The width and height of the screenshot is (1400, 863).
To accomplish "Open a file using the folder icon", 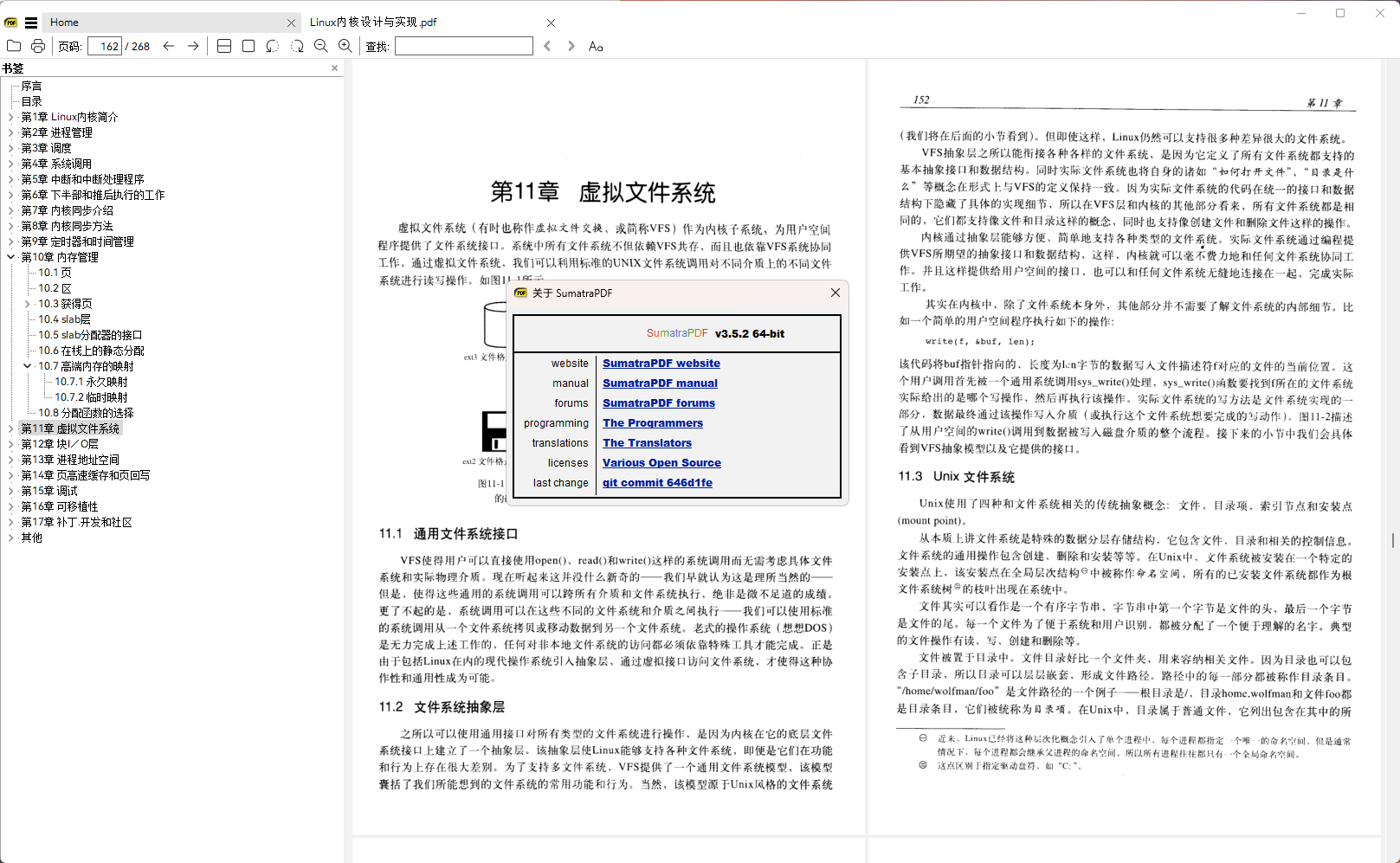I will coord(14,45).
